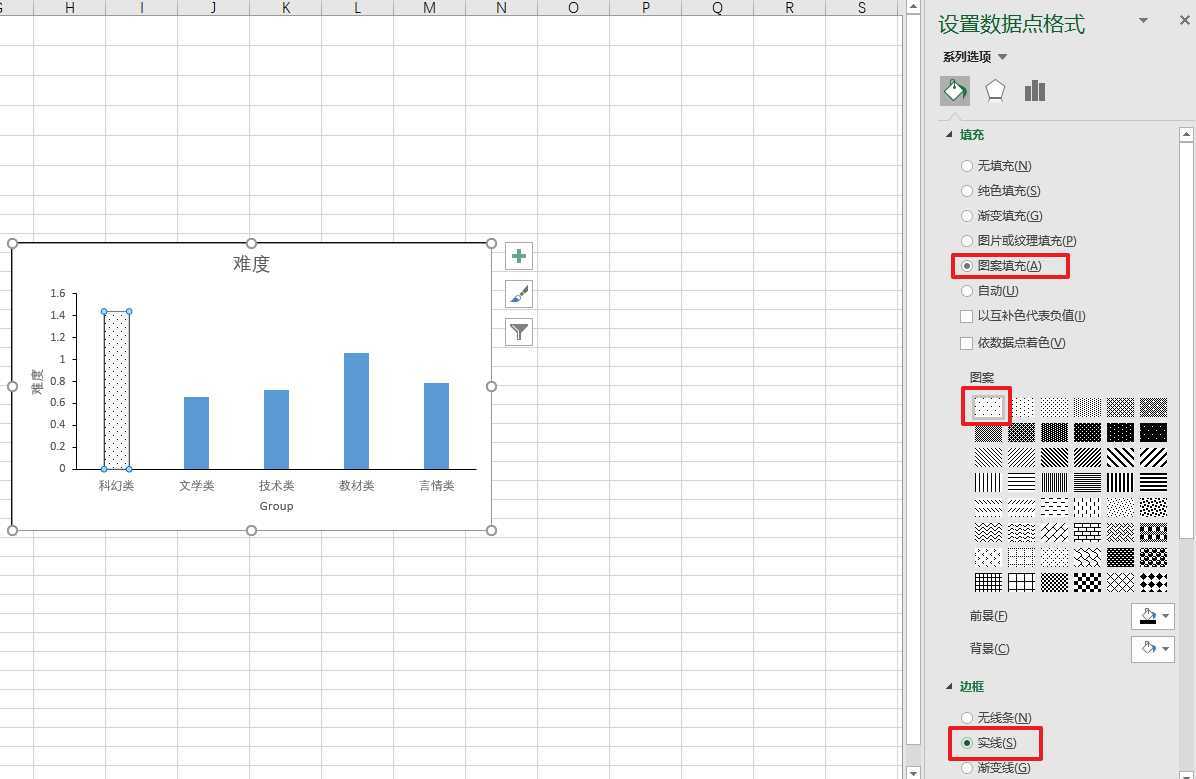Select the 图案填充 radio button
The height and width of the screenshot is (779, 1196).
tap(967, 266)
